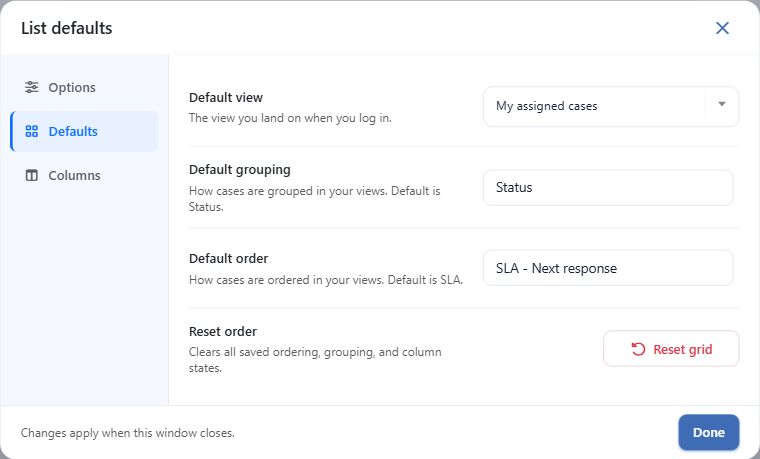Click the Reset order label
This screenshot has width=760, height=459.
coord(223,332)
